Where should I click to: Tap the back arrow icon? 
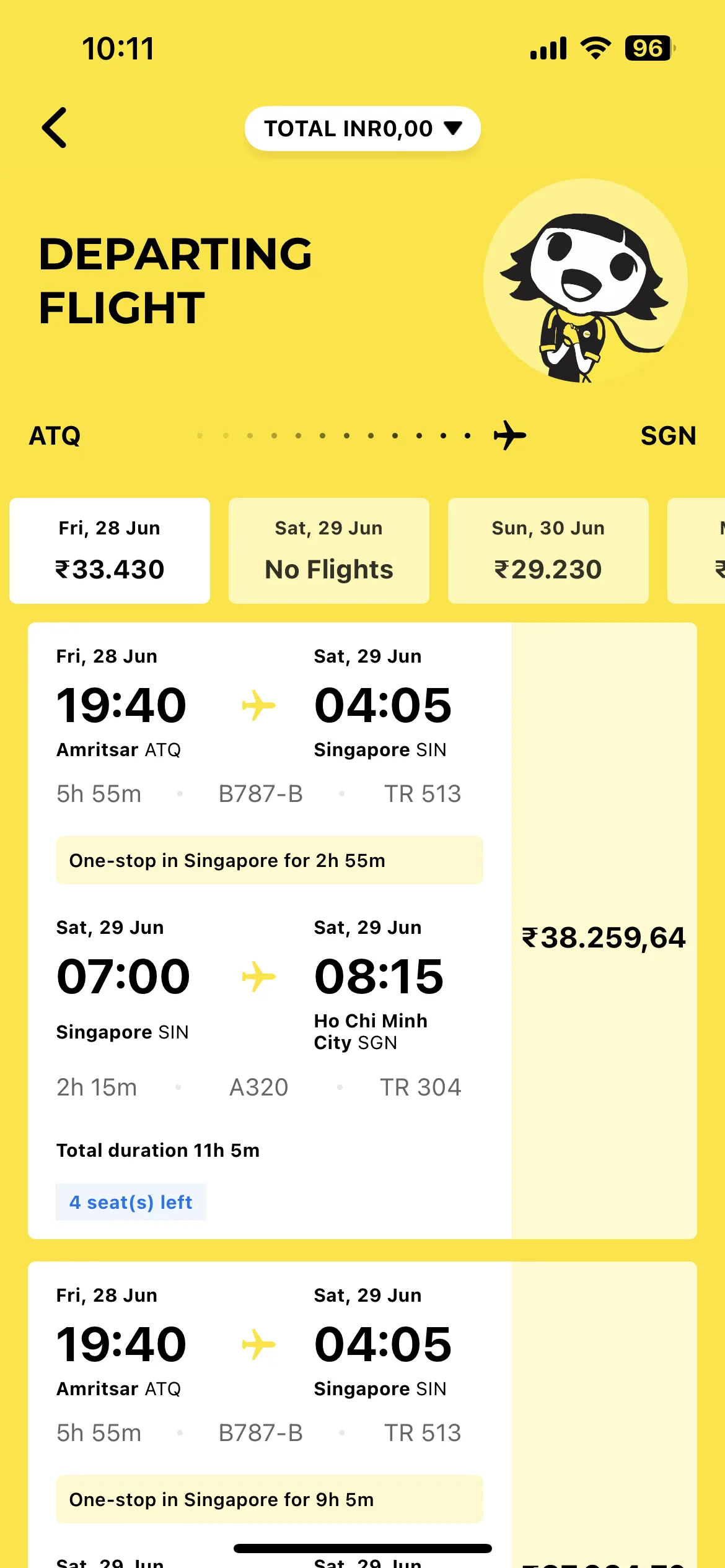[x=55, y=128]
